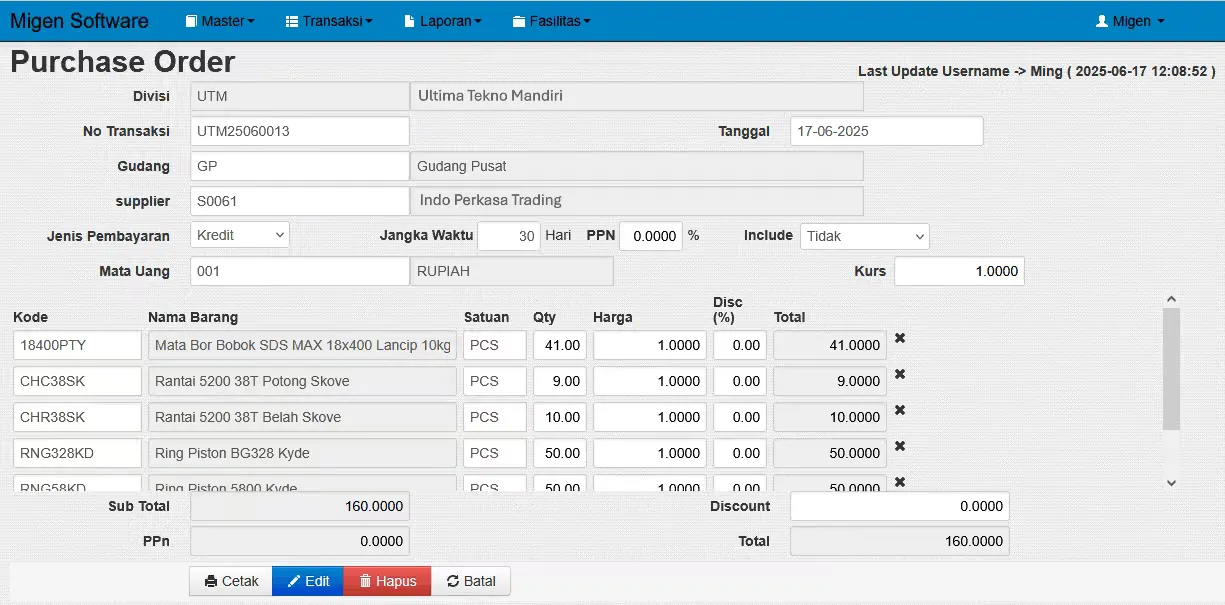Click the PPN percent field
1225x605 pixels.
click(x=651, y=236)
